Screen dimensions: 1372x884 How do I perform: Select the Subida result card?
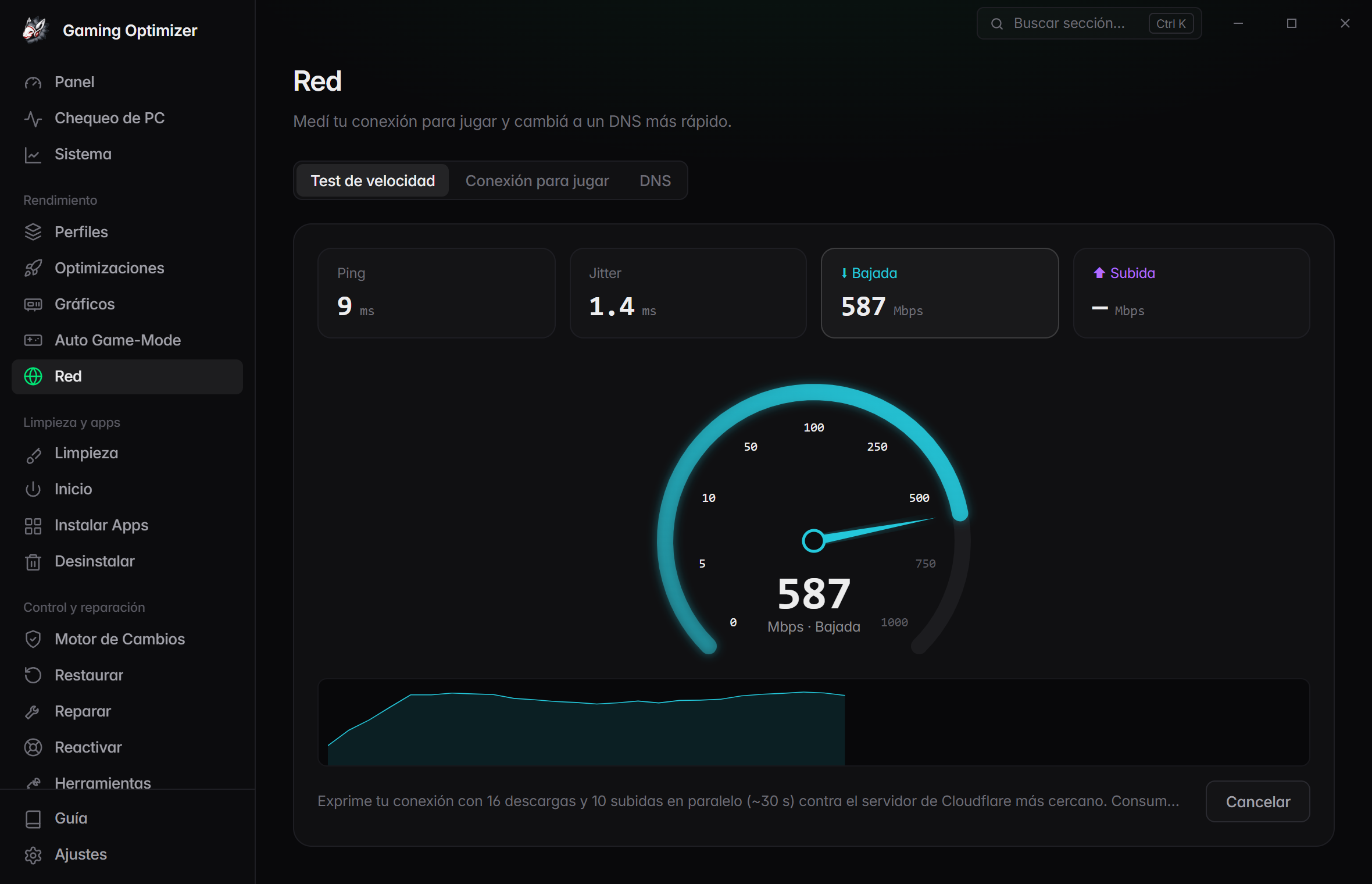pos(1191,293)
